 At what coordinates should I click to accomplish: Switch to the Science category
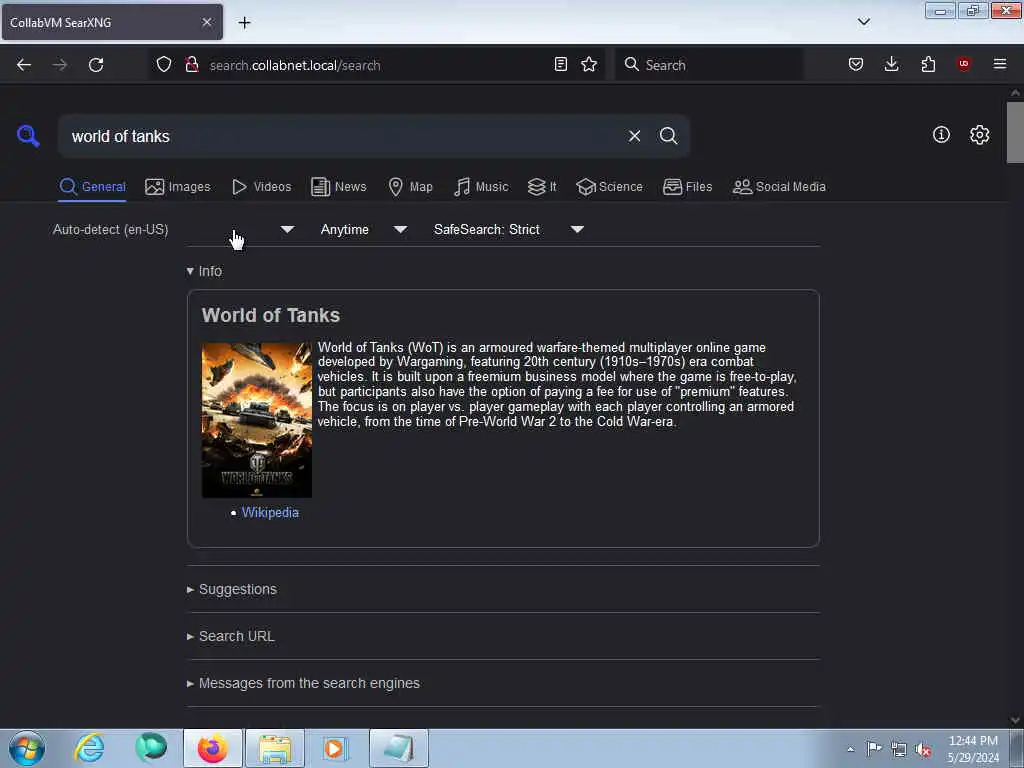[x=609, y=187]
